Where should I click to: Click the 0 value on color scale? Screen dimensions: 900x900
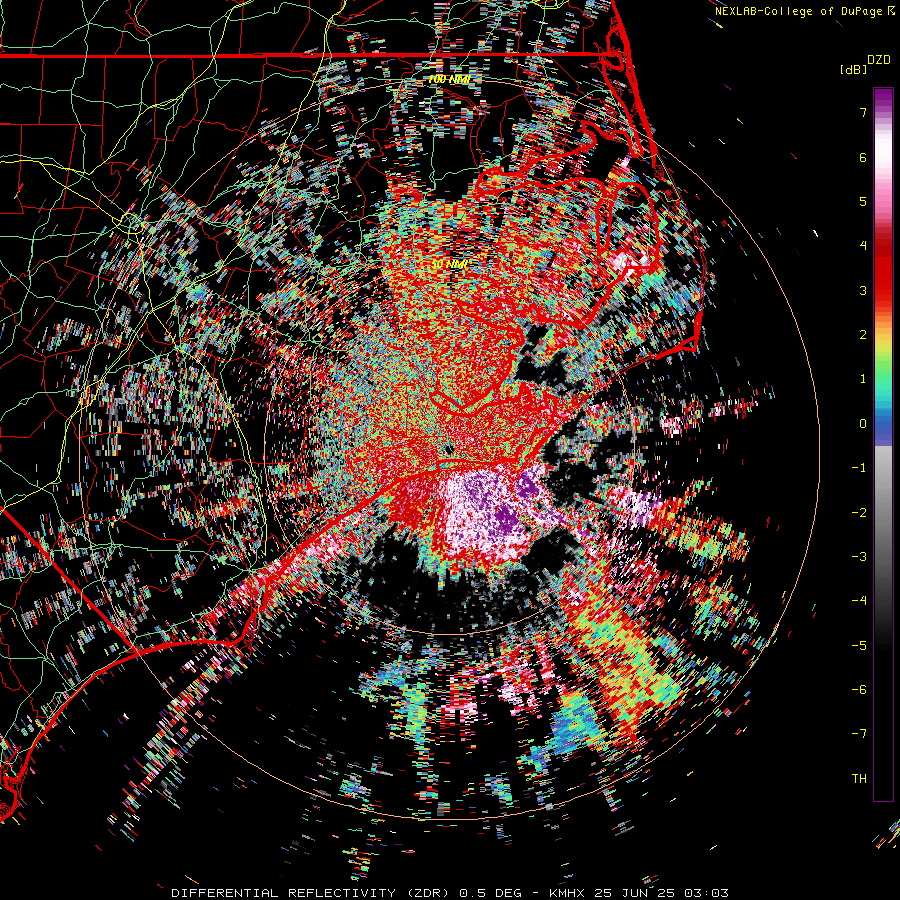tap(863, 424)
